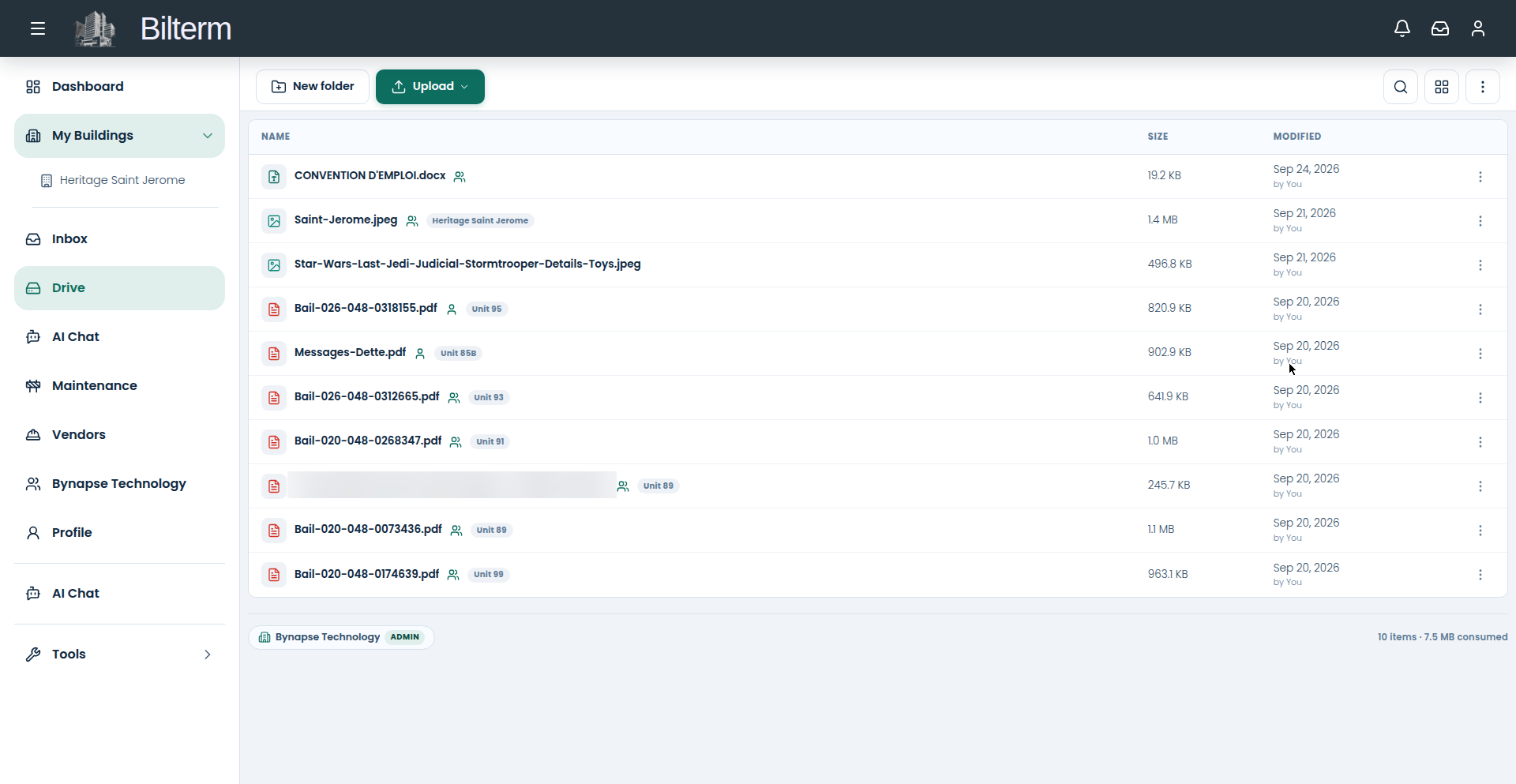This screenshot has width=1516, height=784.
Task: Click the Unit 85B tag
Action: pyautogui.click(x=458, y=354)
